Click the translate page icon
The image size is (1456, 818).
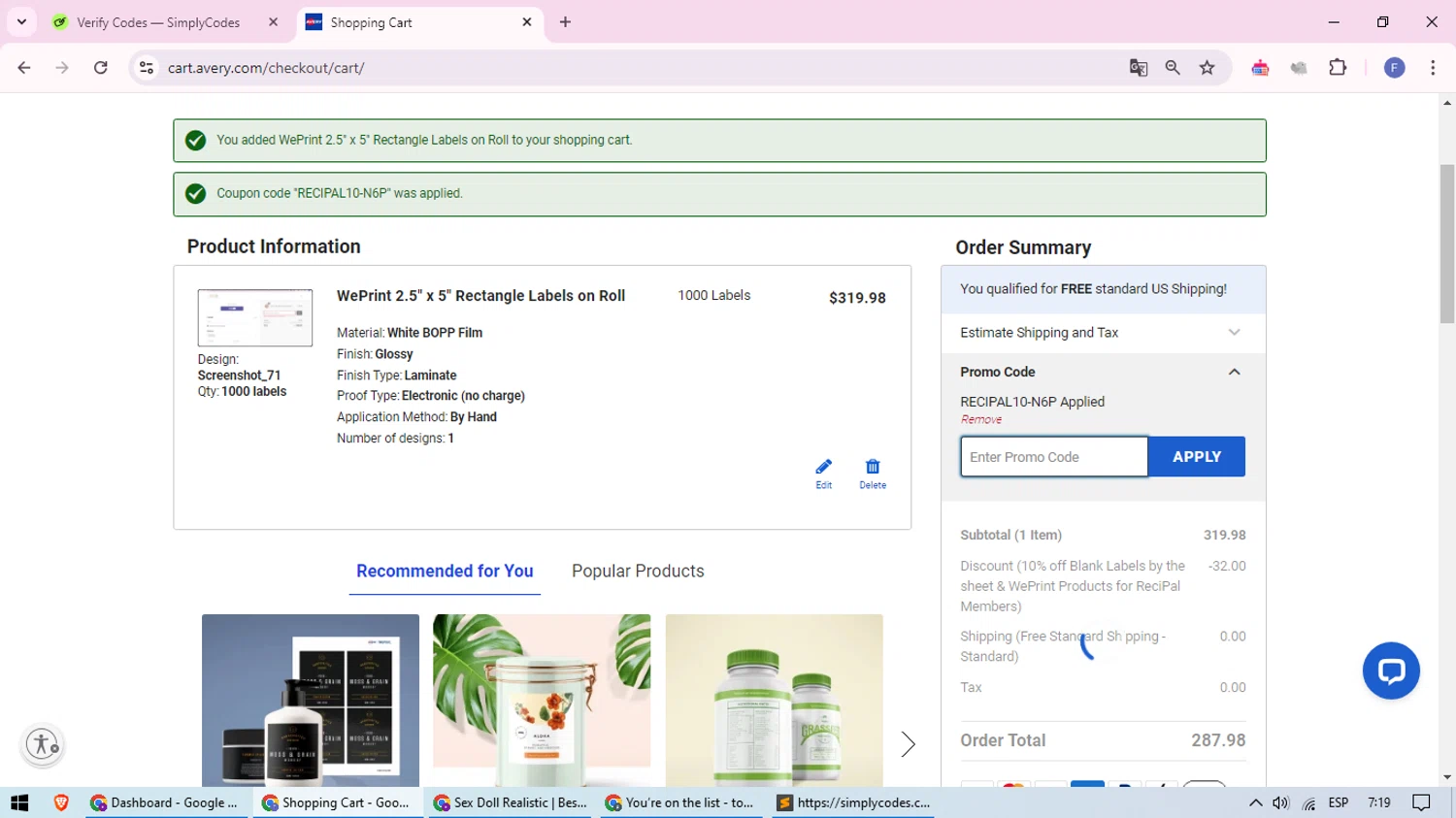(1139, 68)
